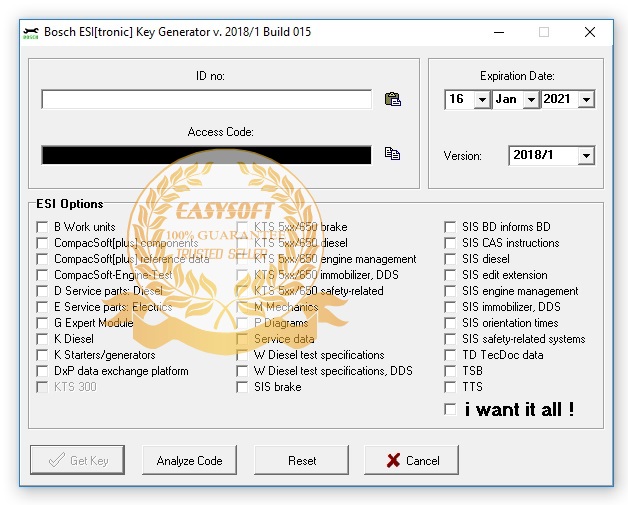Tick the Service data checkbox
This screenshot has height=505, width=628.
coord(242,339)
